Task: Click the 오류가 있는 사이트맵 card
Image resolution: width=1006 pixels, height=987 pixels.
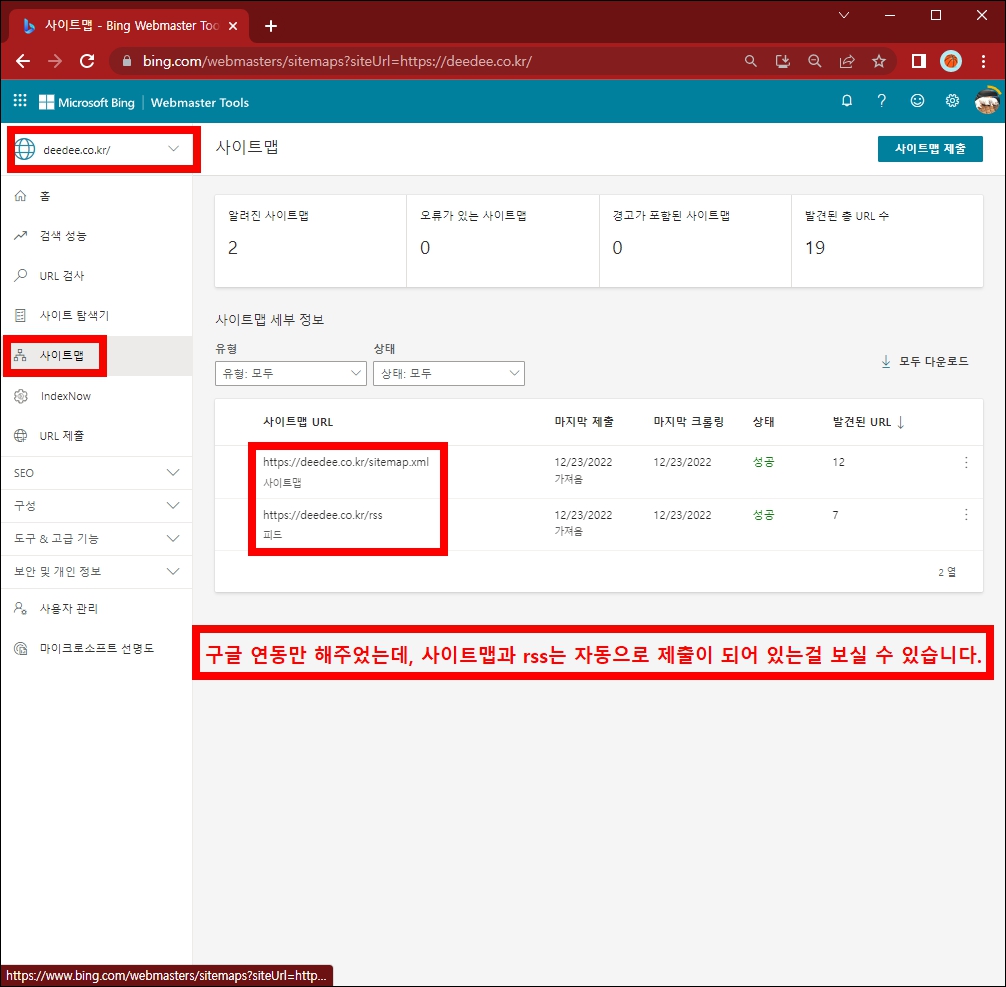Action: 503,241
